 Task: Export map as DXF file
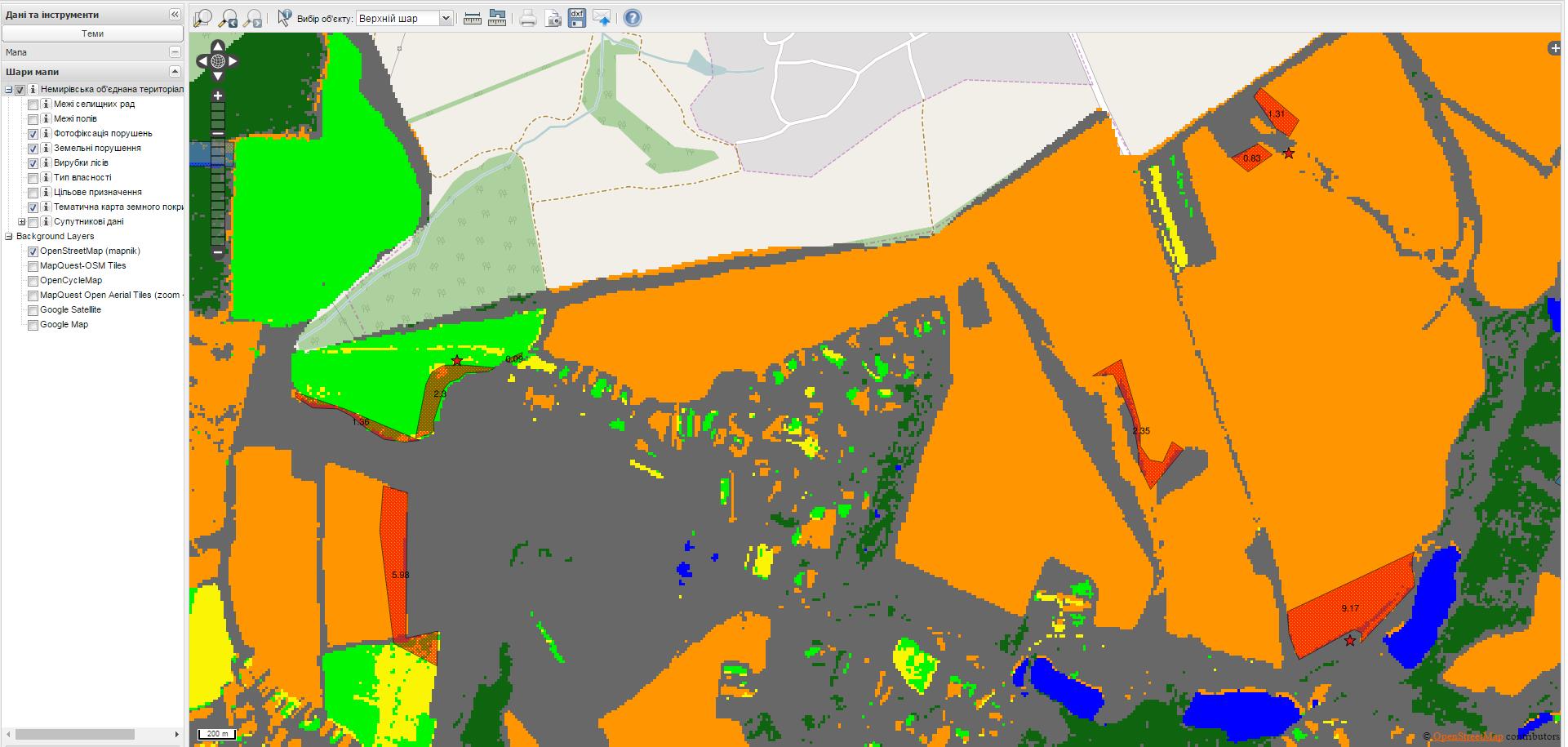(577, 18)
